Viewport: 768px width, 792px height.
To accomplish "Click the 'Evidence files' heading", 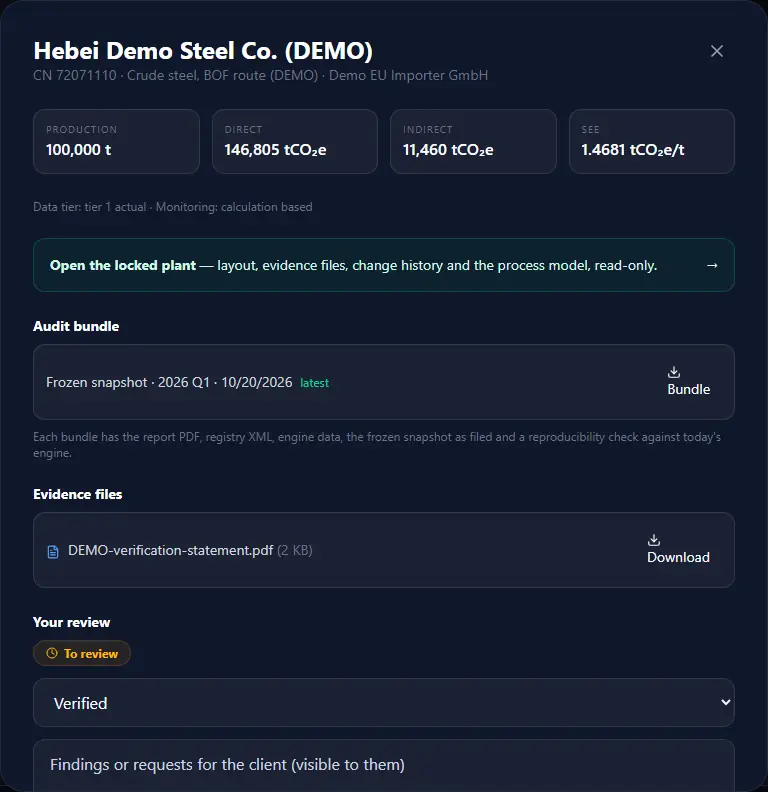I will [x=78, y=494].
